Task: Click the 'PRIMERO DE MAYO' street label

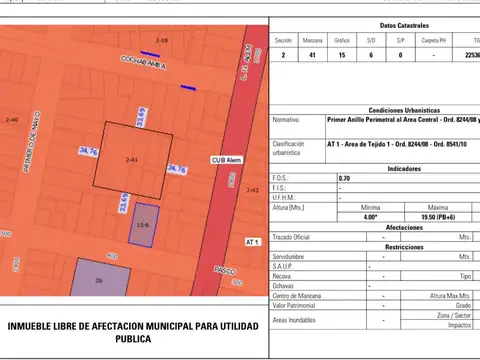Action: click(x=32, y=142)
